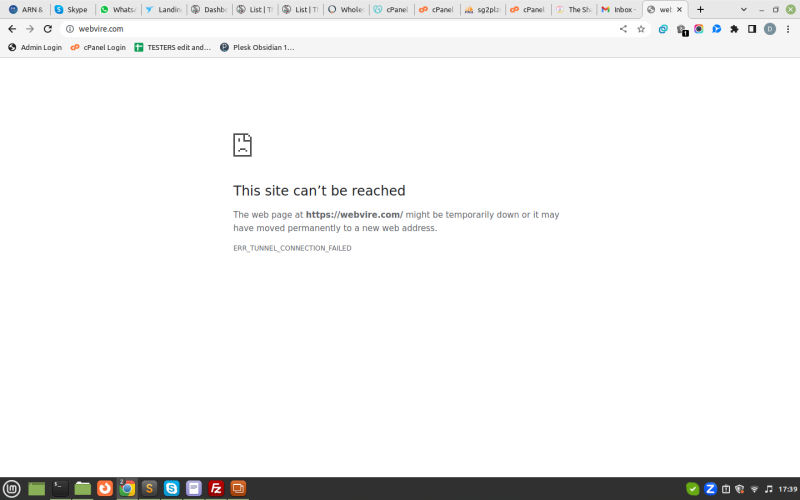
Task: Switch to the Wholesale tab
Action: pyautogui.click(x=345, y=10)
